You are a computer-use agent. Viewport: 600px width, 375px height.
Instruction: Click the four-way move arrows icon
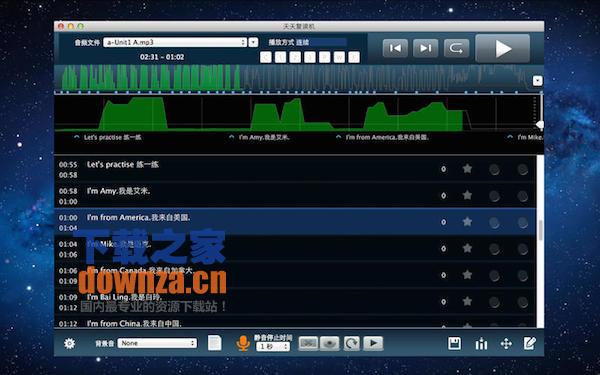point(506,344)
